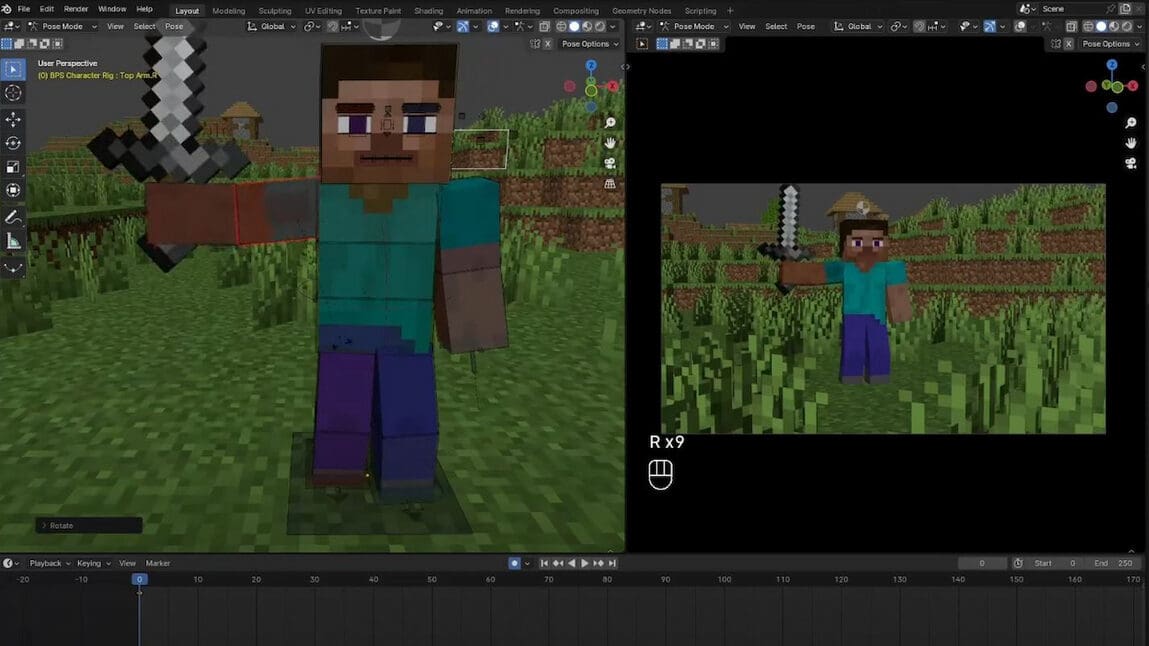Click the pan hand icon in right viewport

click(1131, 143)
